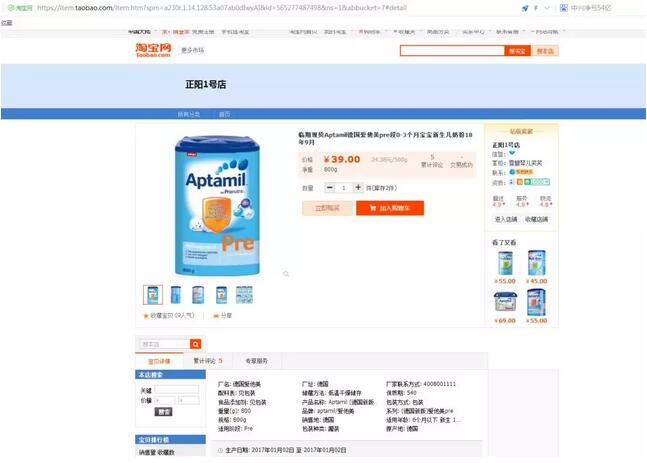Viewport: 647px width, 463px height.
Task: Click the maximum price input in sidebar
Action: pos(189,400)
